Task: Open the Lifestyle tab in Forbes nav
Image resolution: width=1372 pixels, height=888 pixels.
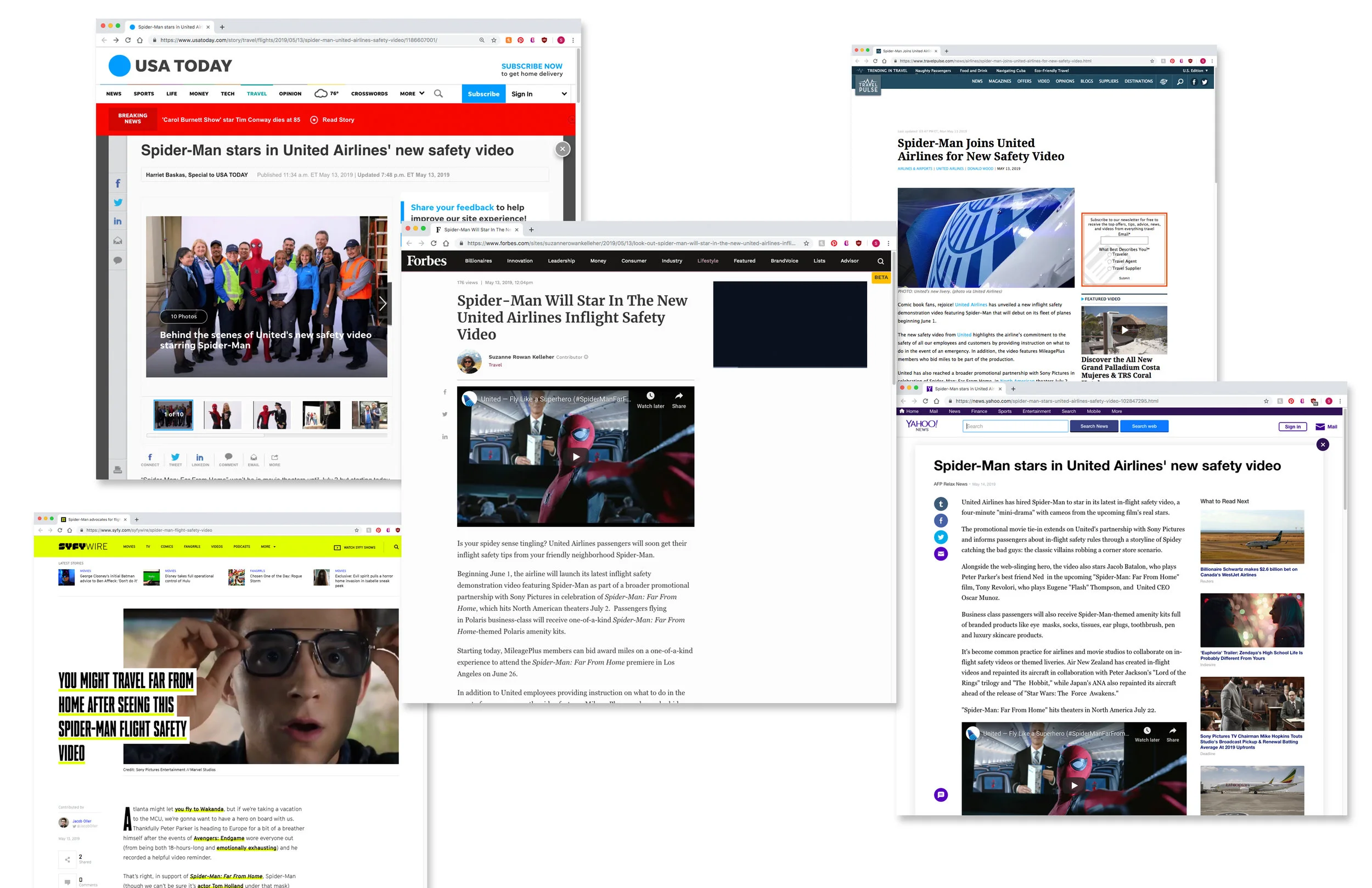Action: click(x=708, y=261)
